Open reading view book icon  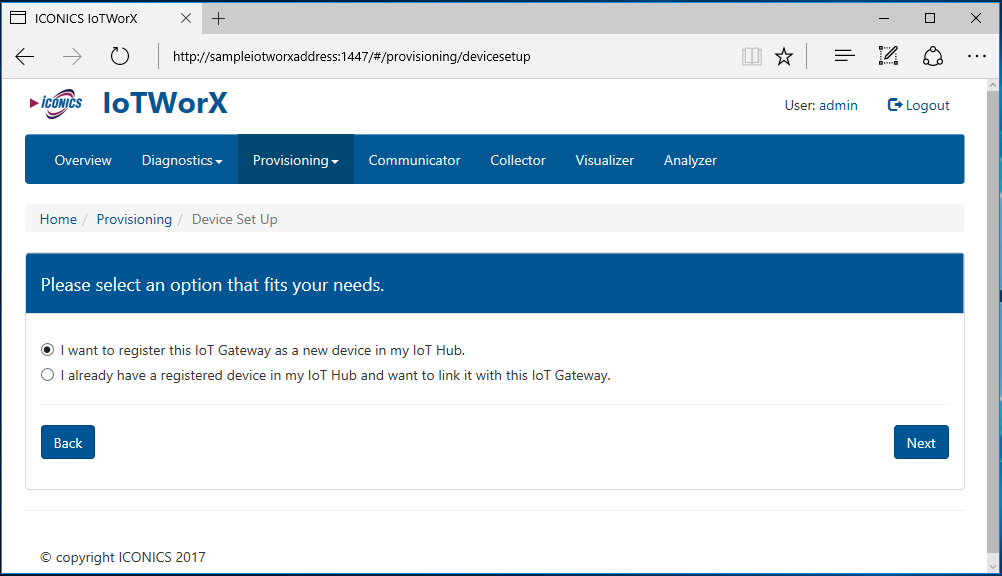click(752, 57)
